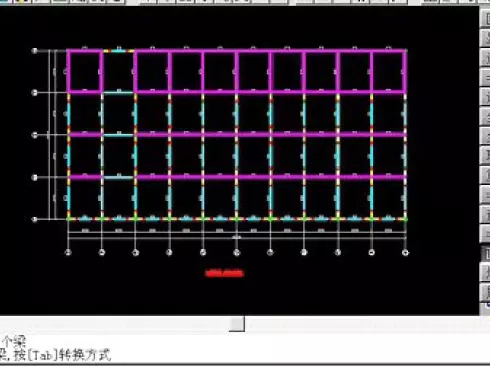Image resolution: width=490 pixels, height=367 pixels.
Task: Pick the magenta top-right corner of the beam layout
Action: (x=405, y=51)
